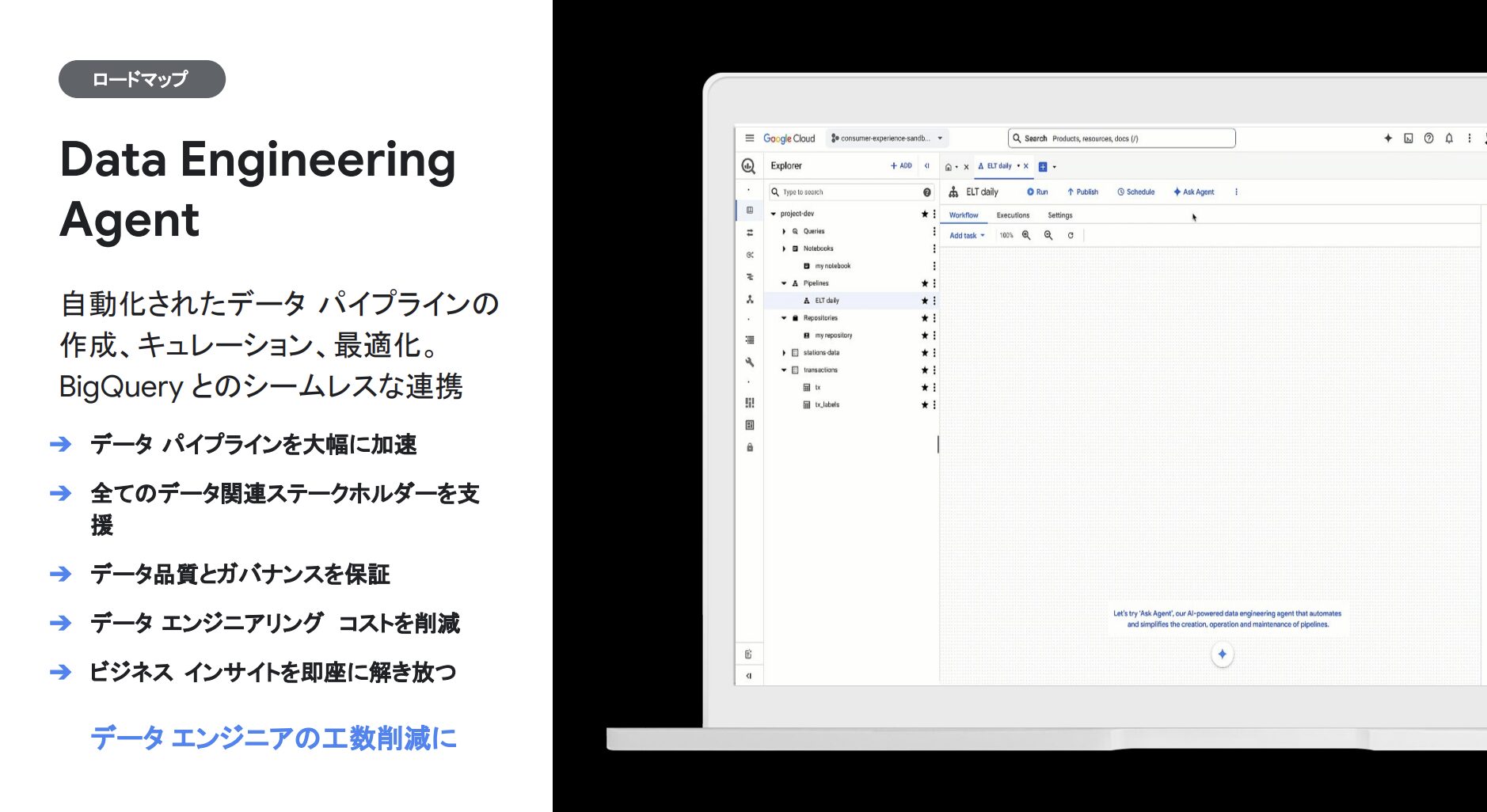Close the home tab
1487x812 pixels.
[x=966, y=167]
